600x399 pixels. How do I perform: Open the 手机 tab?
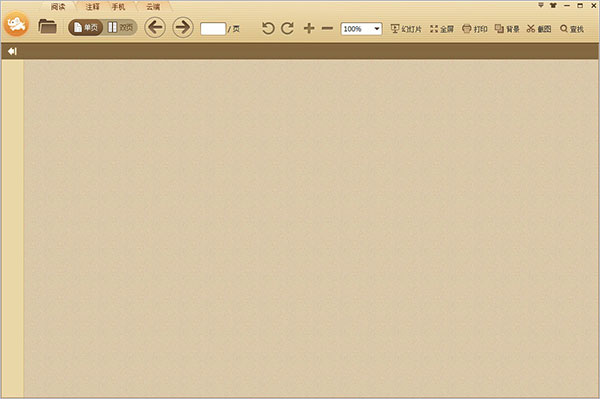coord(118,7)
